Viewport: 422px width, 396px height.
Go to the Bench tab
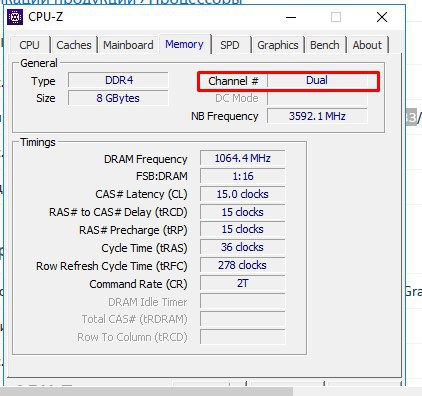325,45
